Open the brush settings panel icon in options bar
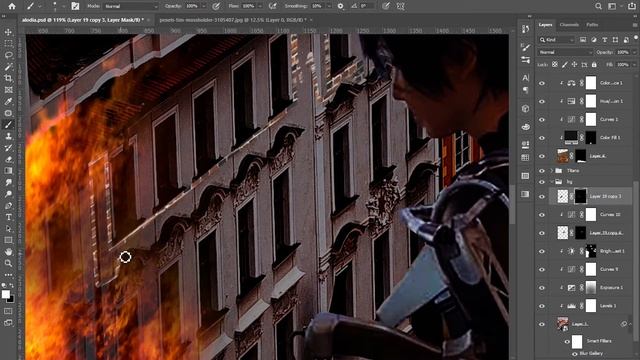640x360 pixels. click(x=75, y=6)
